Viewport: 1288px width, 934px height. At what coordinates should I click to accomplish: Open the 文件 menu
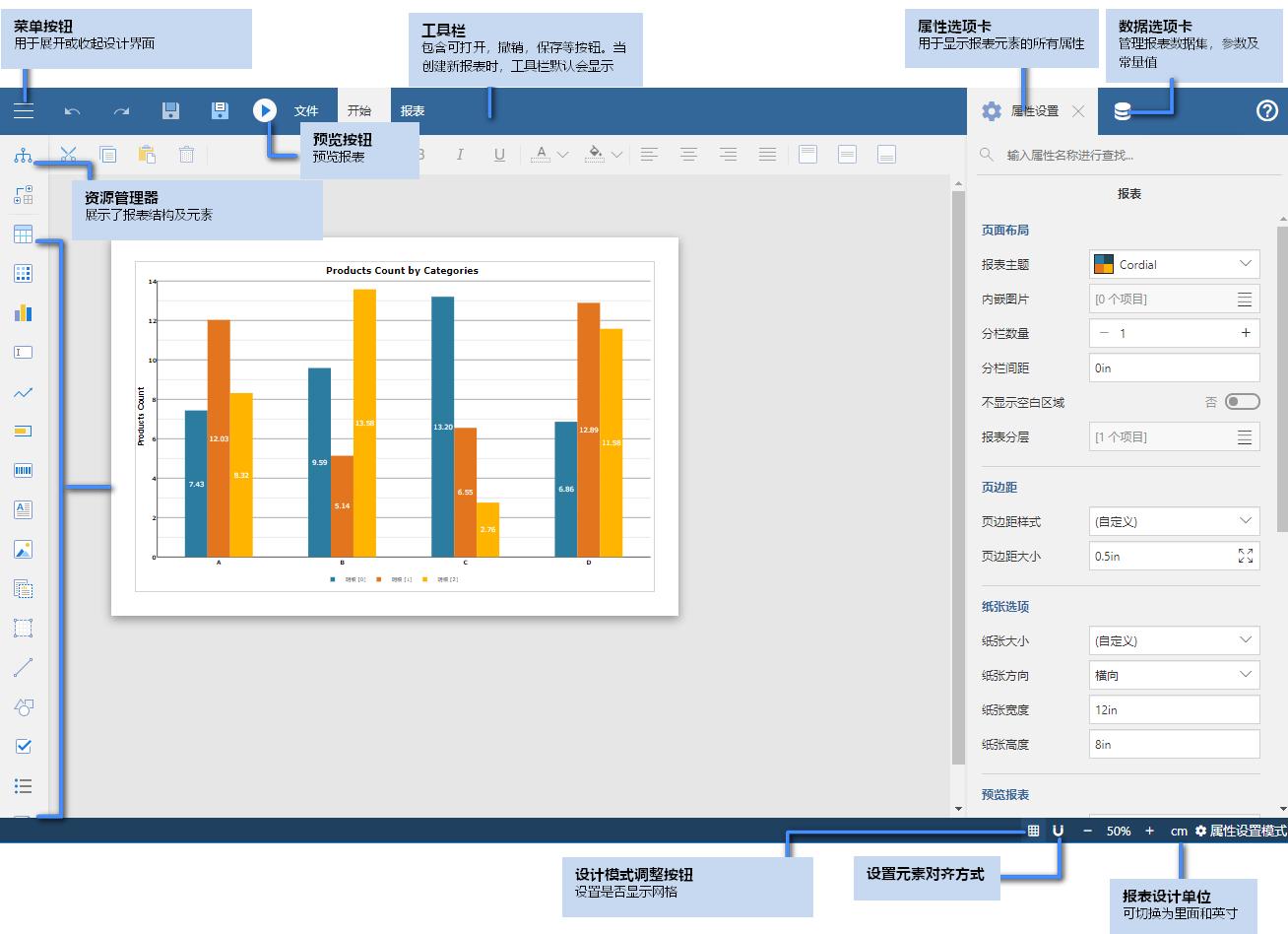click(306, 110)
